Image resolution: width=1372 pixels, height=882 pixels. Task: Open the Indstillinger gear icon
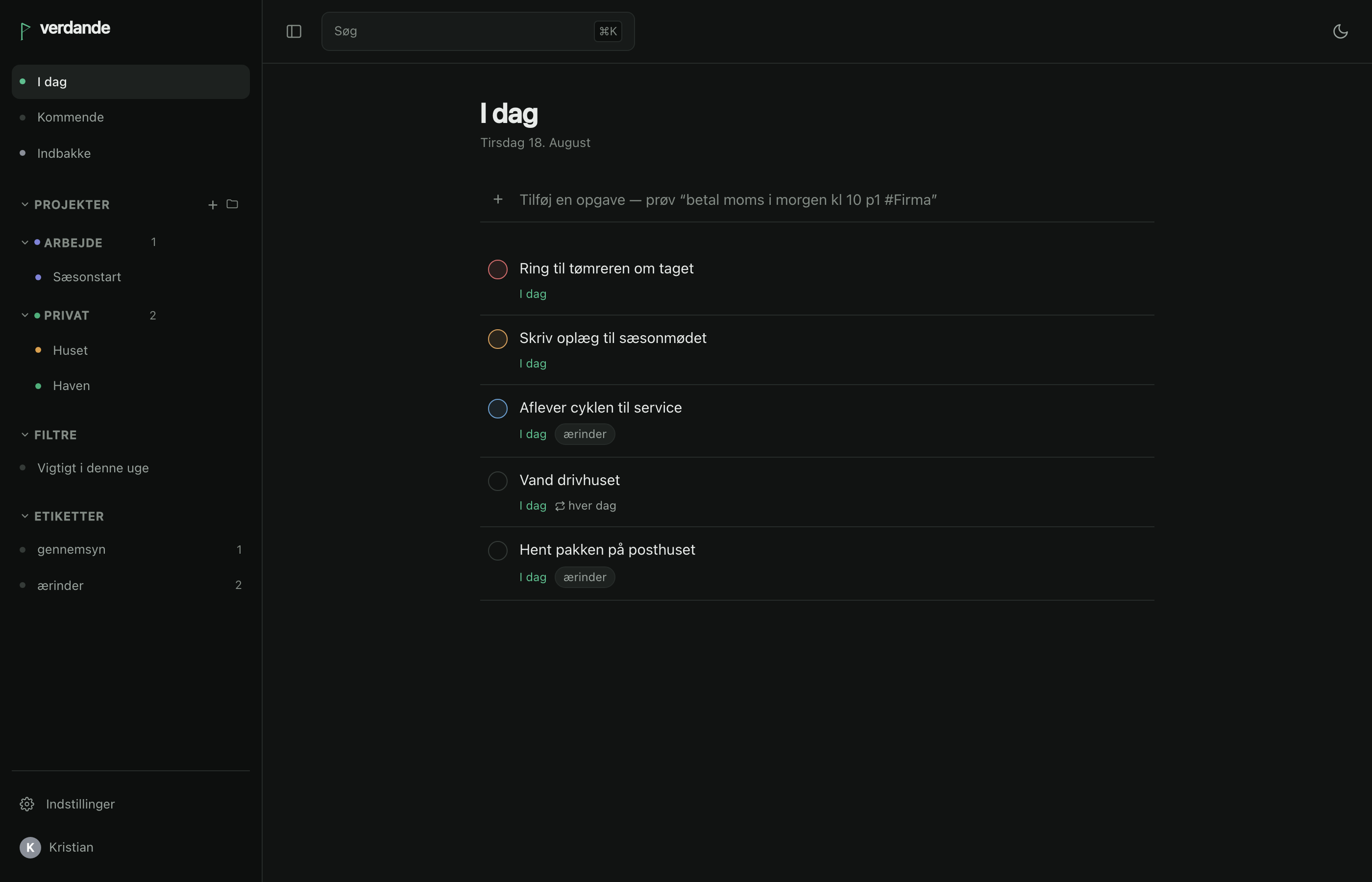(x=27, y=804)
